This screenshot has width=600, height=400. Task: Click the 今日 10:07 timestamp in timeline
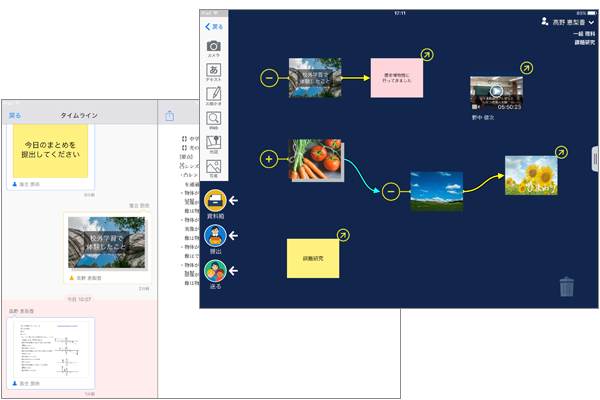(x=79, y=299)
